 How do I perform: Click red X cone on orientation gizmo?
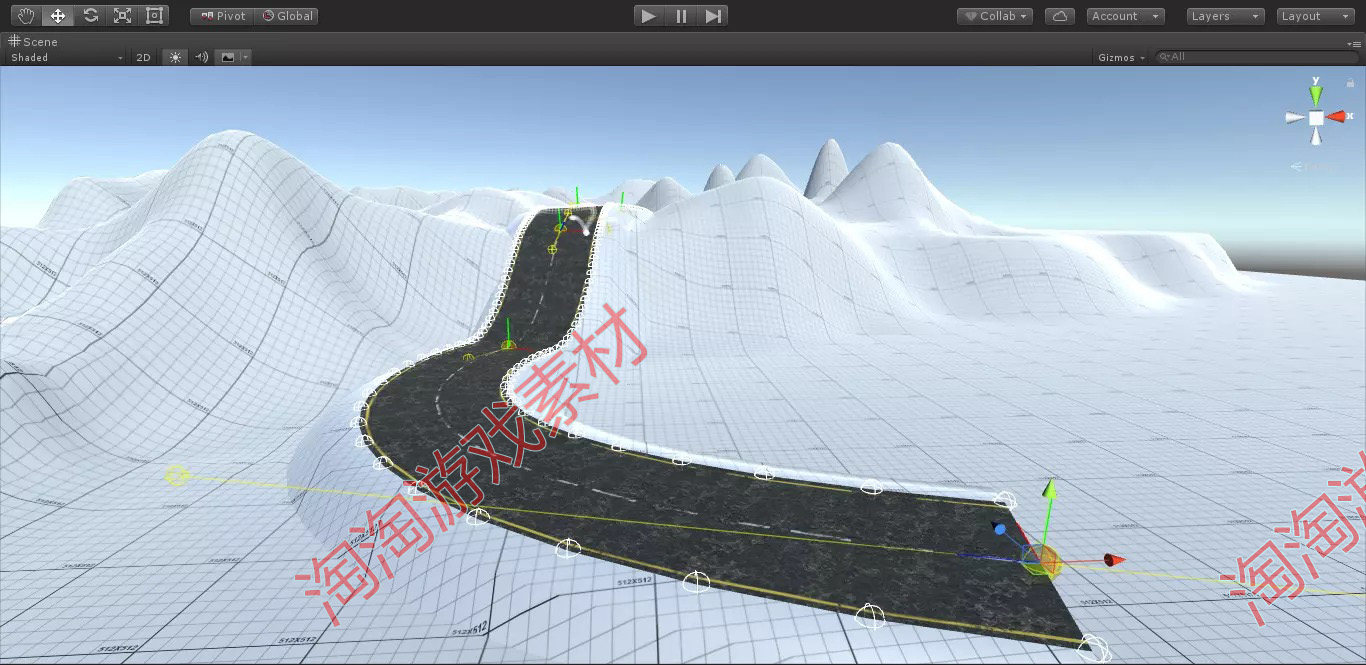coord(1338,117)
